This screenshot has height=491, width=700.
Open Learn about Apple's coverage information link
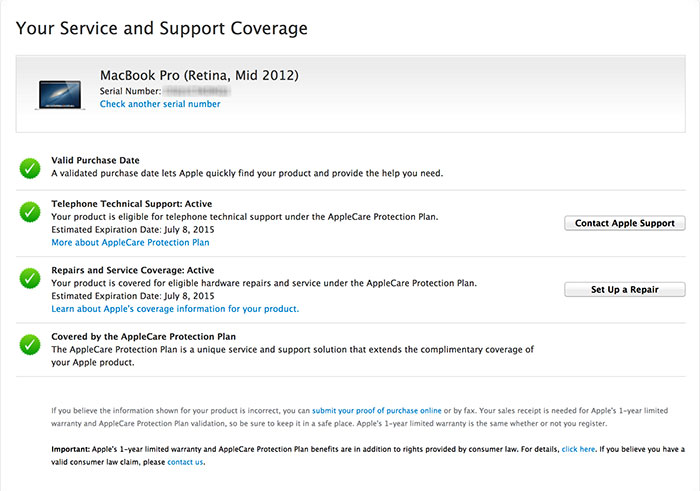[175, 309]
